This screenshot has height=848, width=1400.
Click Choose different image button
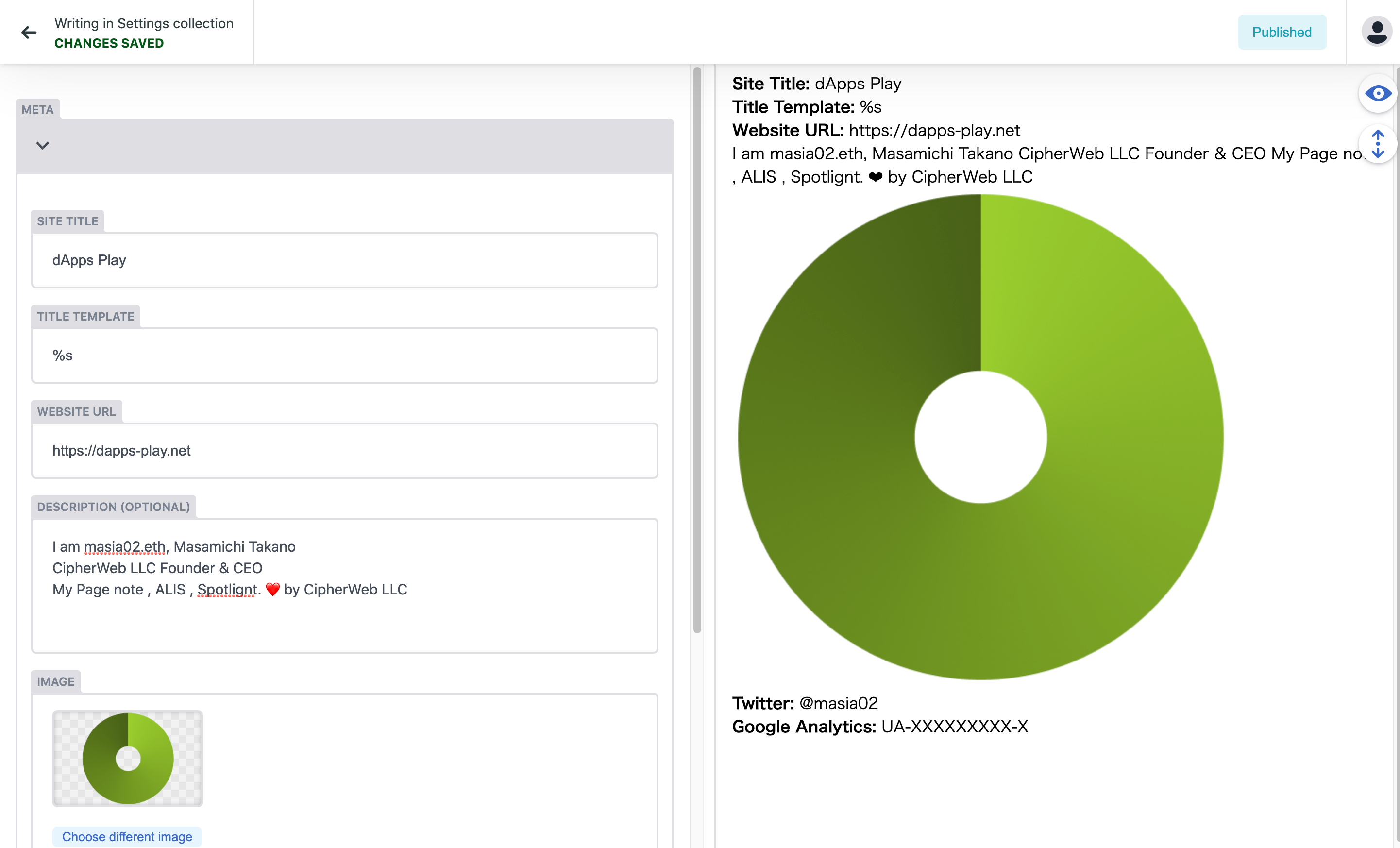pos(127,837)
